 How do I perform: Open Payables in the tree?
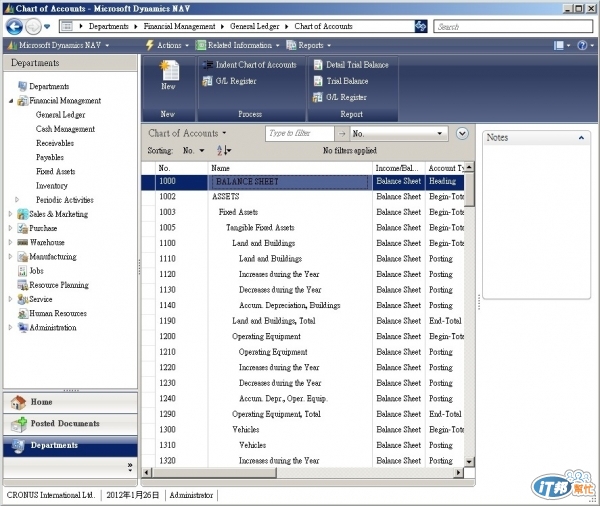point(50,157)
